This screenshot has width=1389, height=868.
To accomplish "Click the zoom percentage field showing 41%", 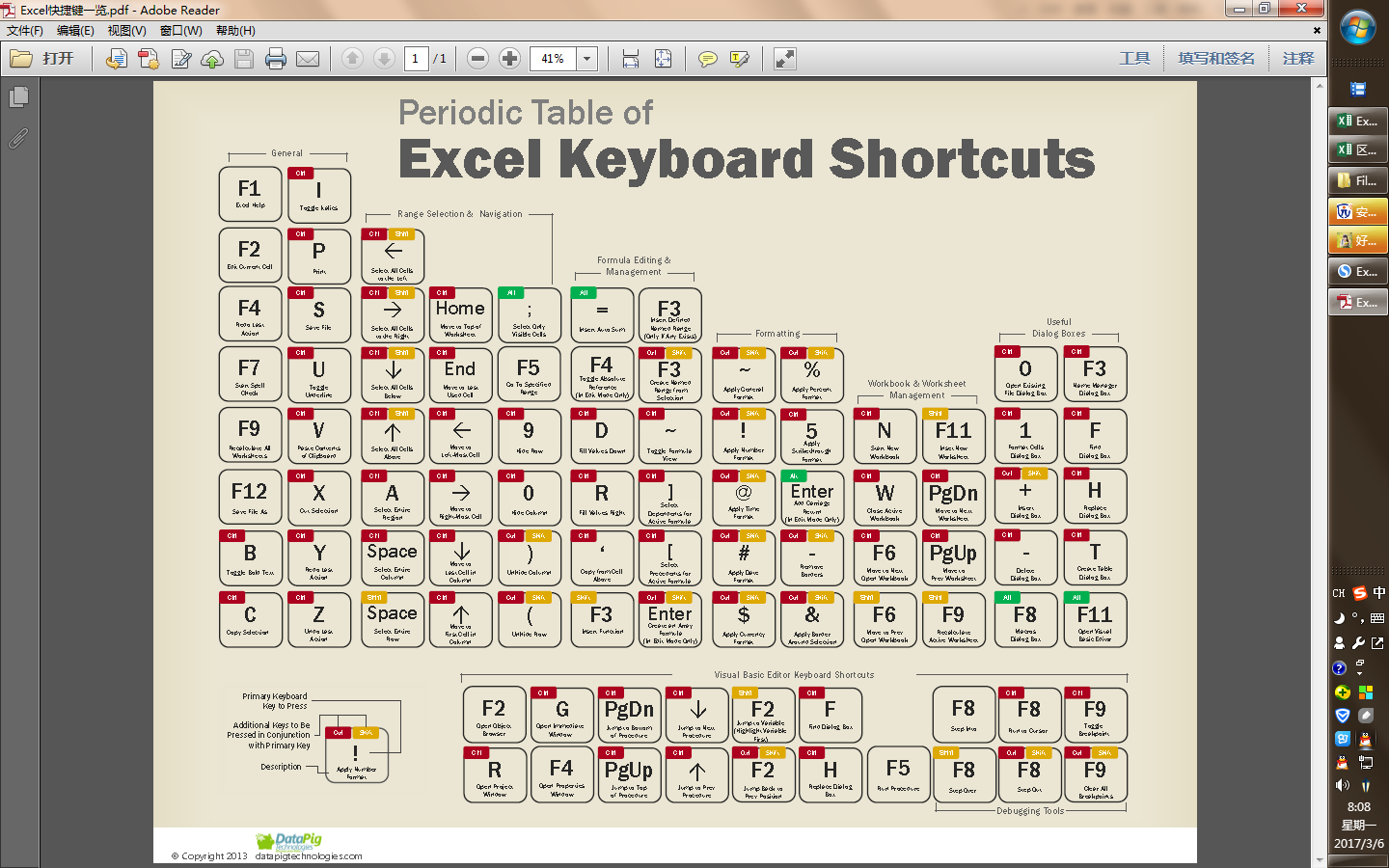I will [554, 59].
